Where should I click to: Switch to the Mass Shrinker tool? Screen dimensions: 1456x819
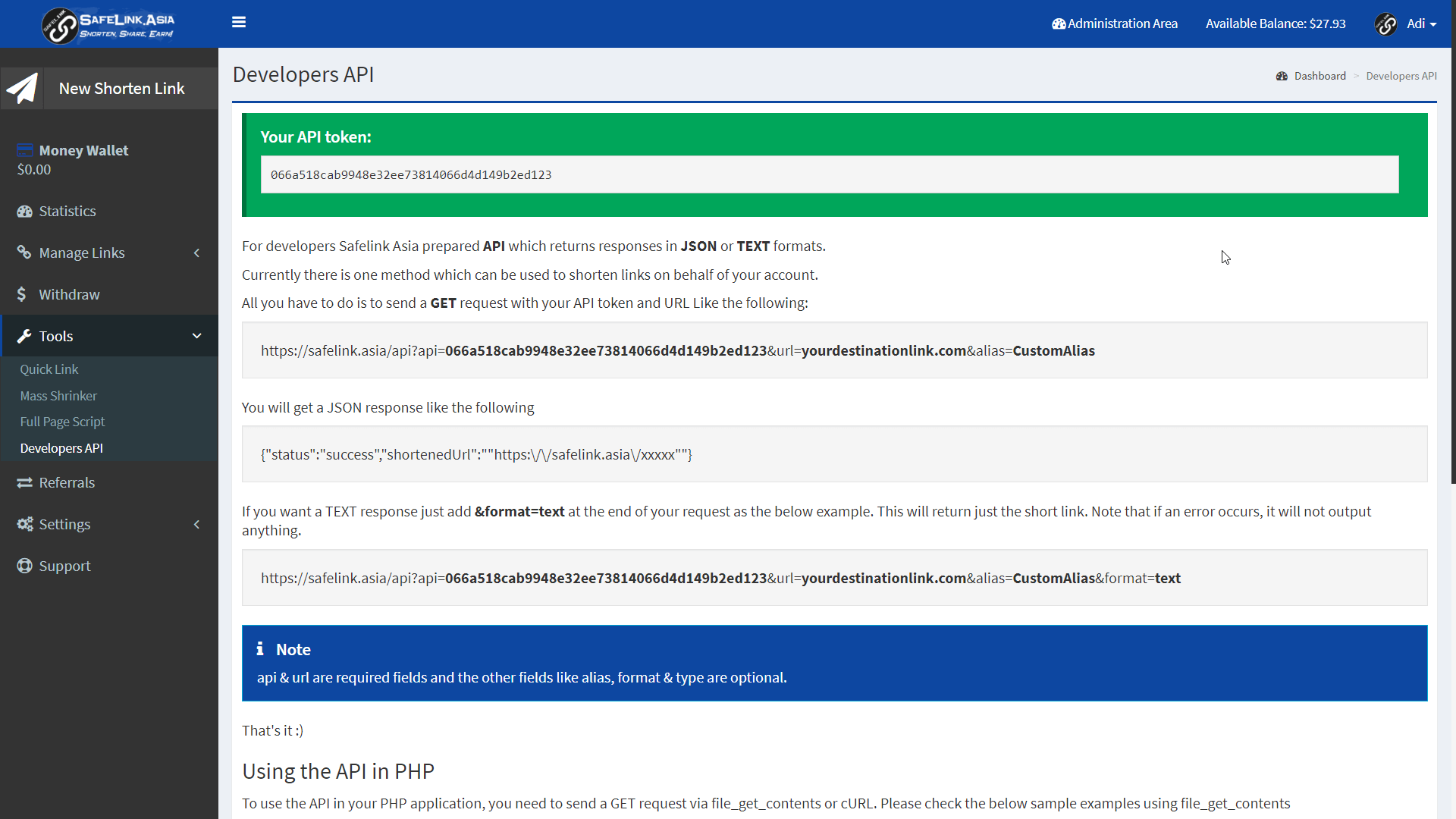coord(58,395)
